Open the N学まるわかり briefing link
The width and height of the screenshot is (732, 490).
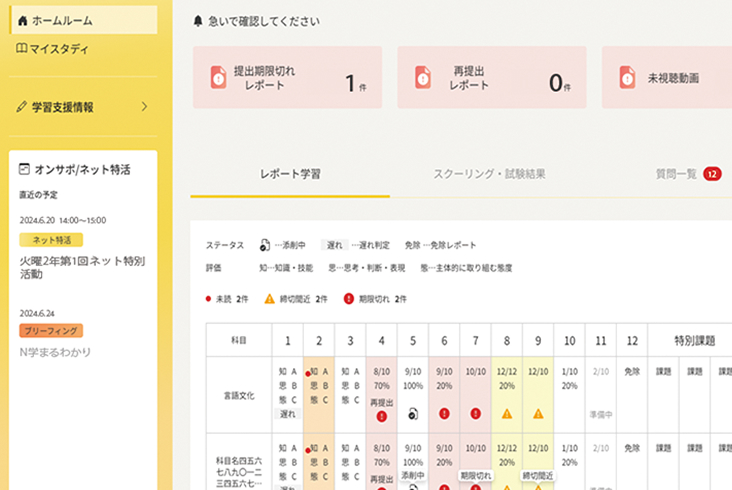(x=55, y=352)
